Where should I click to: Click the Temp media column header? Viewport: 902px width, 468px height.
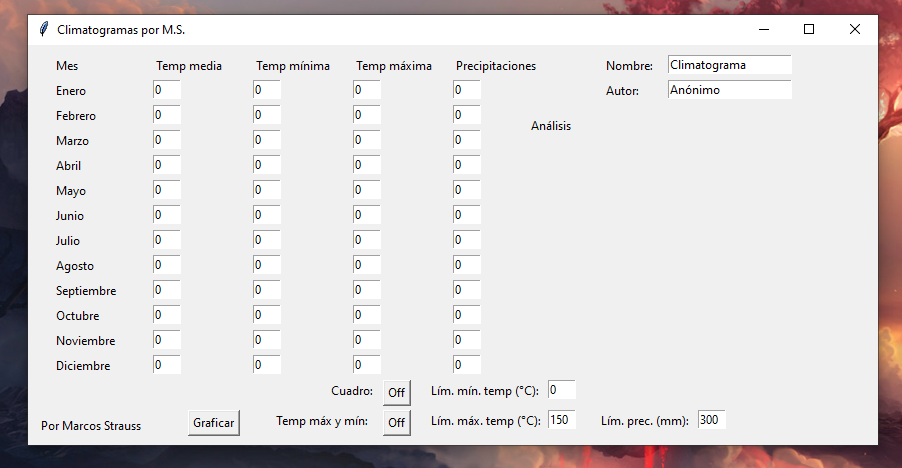click(189, 66)
